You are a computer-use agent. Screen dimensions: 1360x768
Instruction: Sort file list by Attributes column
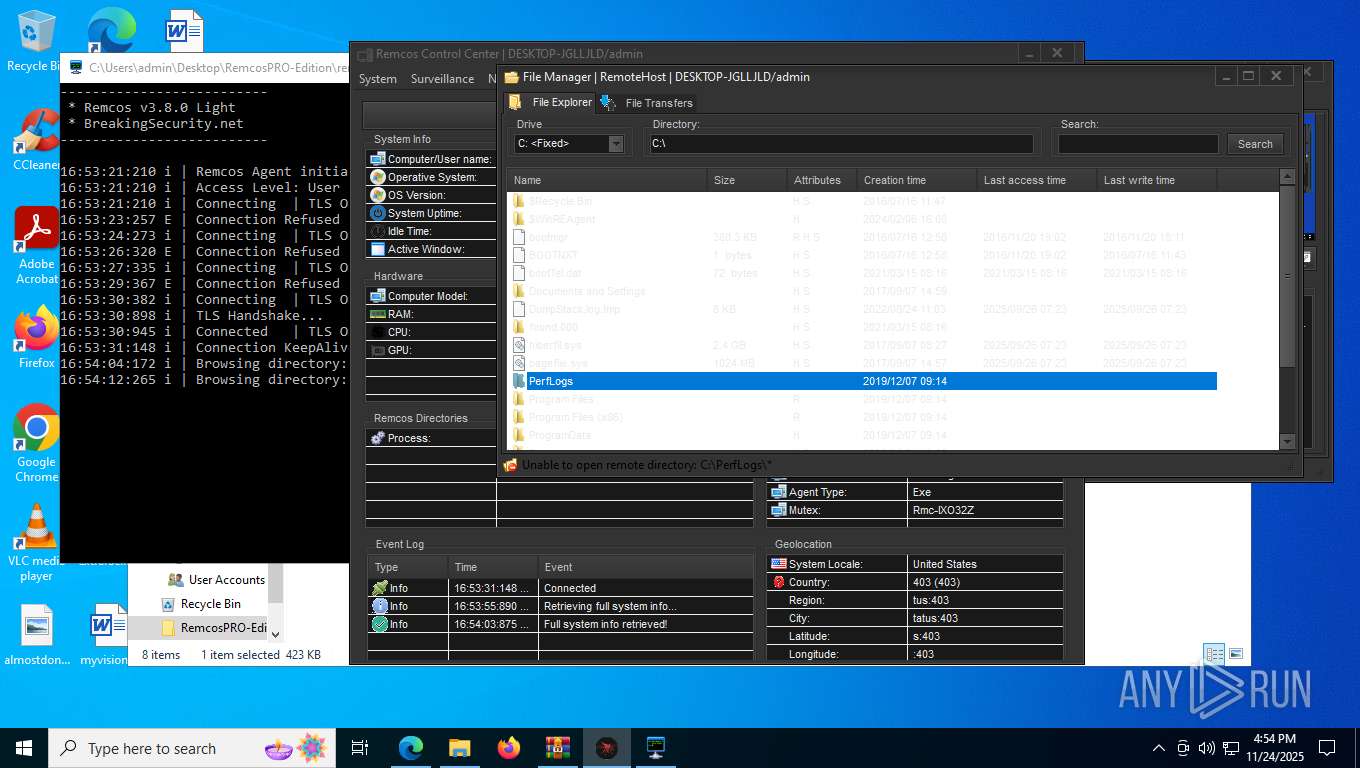[x=822, y=180]
